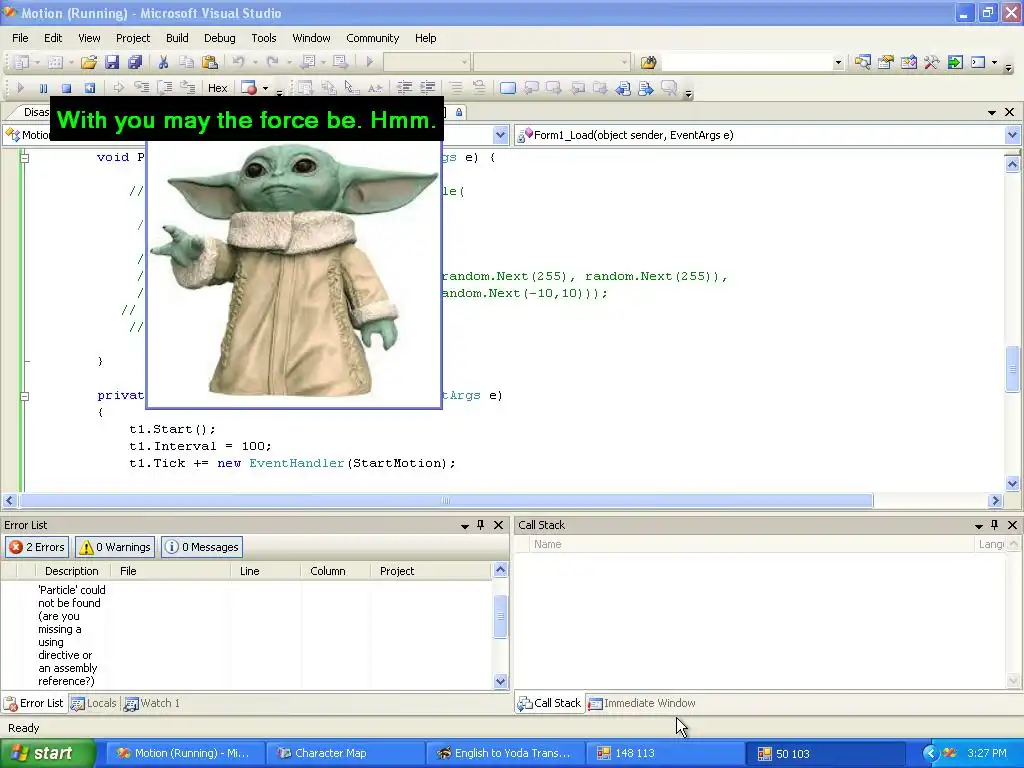1024x768 pixels.
Task: Pause debugging with Break All button
Action: click(43, 88)
